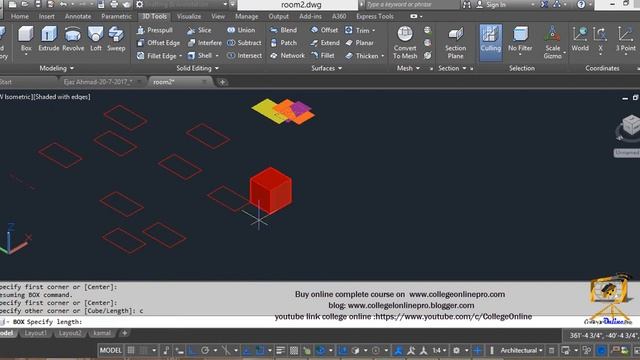The height and width of the screenshot is (360, 640).
Task: Go to the Annotate ribbon tab
Action: (78, 16)
